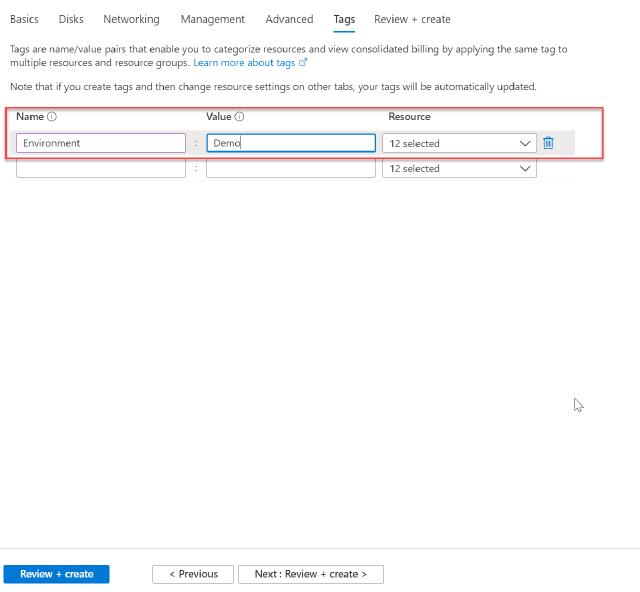Select the Tags tab
The width and height of the screenshot is (640, 592).
tap(344, 19)
